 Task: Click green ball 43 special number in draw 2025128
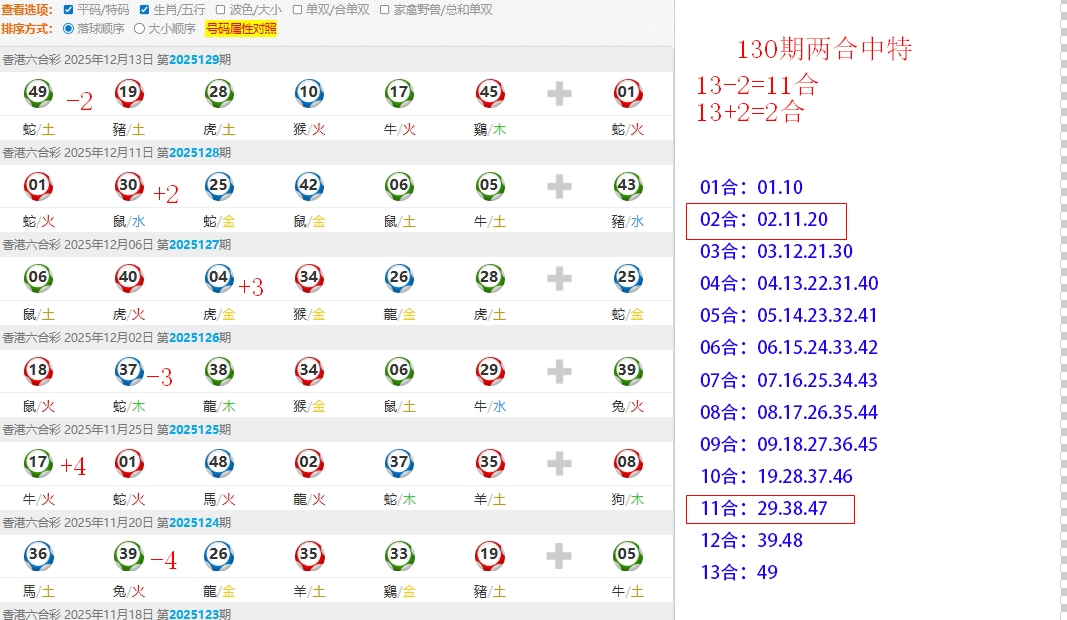(x=627, y=186)
